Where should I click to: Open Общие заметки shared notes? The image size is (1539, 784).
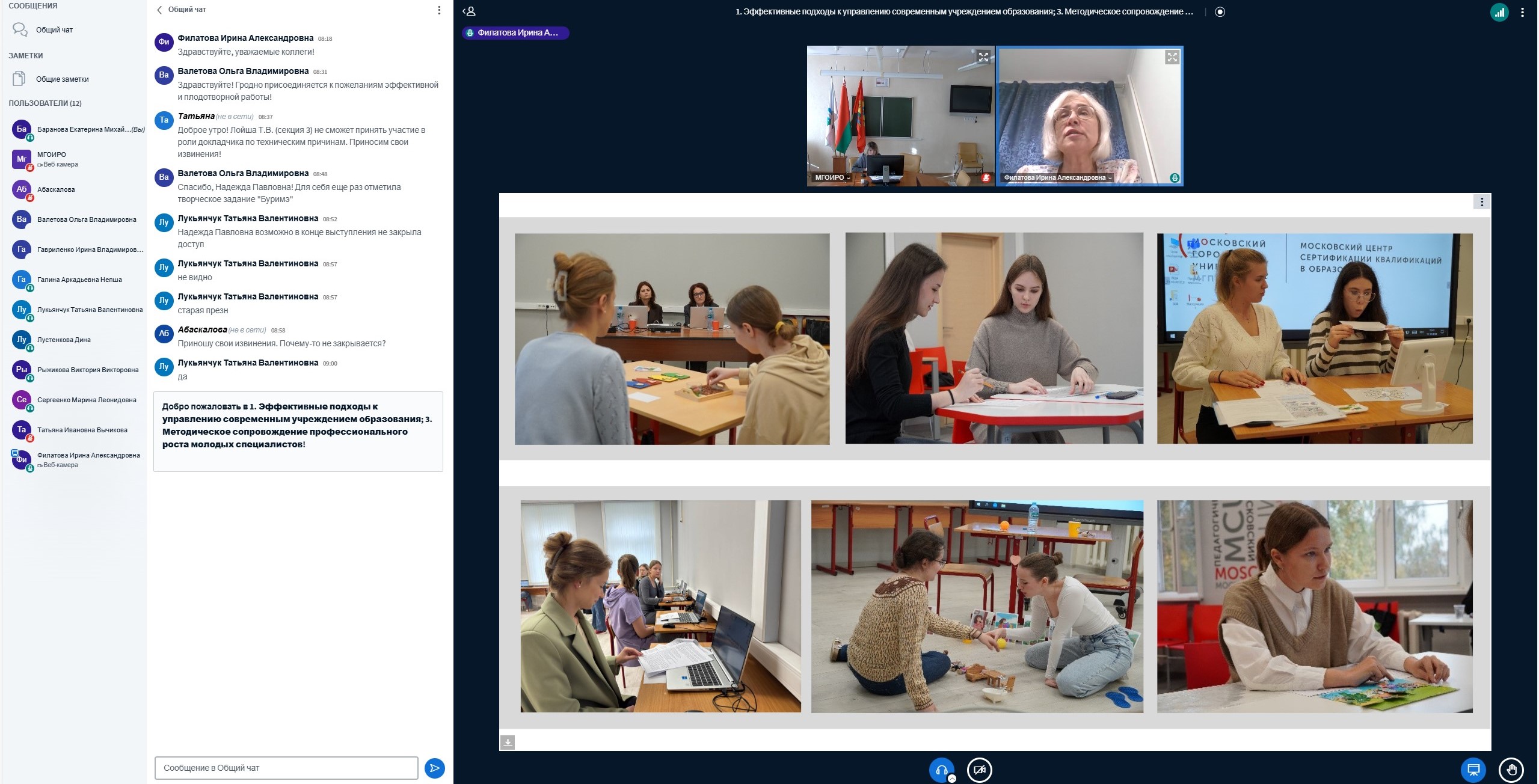tap(62, 79)
